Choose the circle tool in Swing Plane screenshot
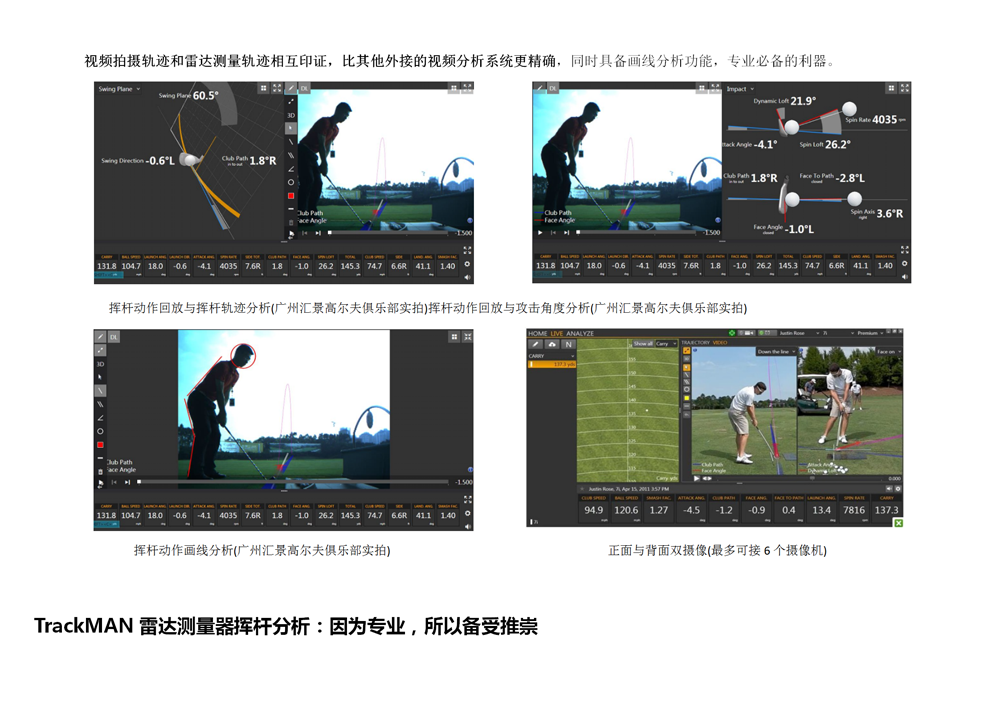The height and width of the screenshot is (707, 1000). click(291, 182)
